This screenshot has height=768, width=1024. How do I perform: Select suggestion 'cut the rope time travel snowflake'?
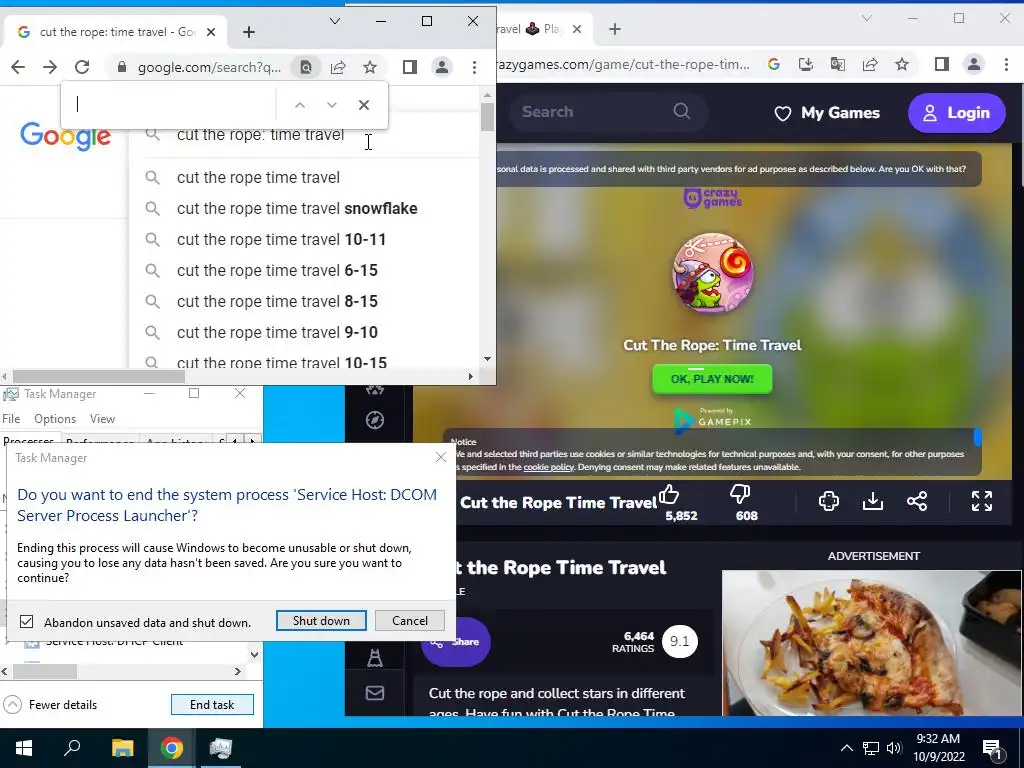[x=297, y=208]
